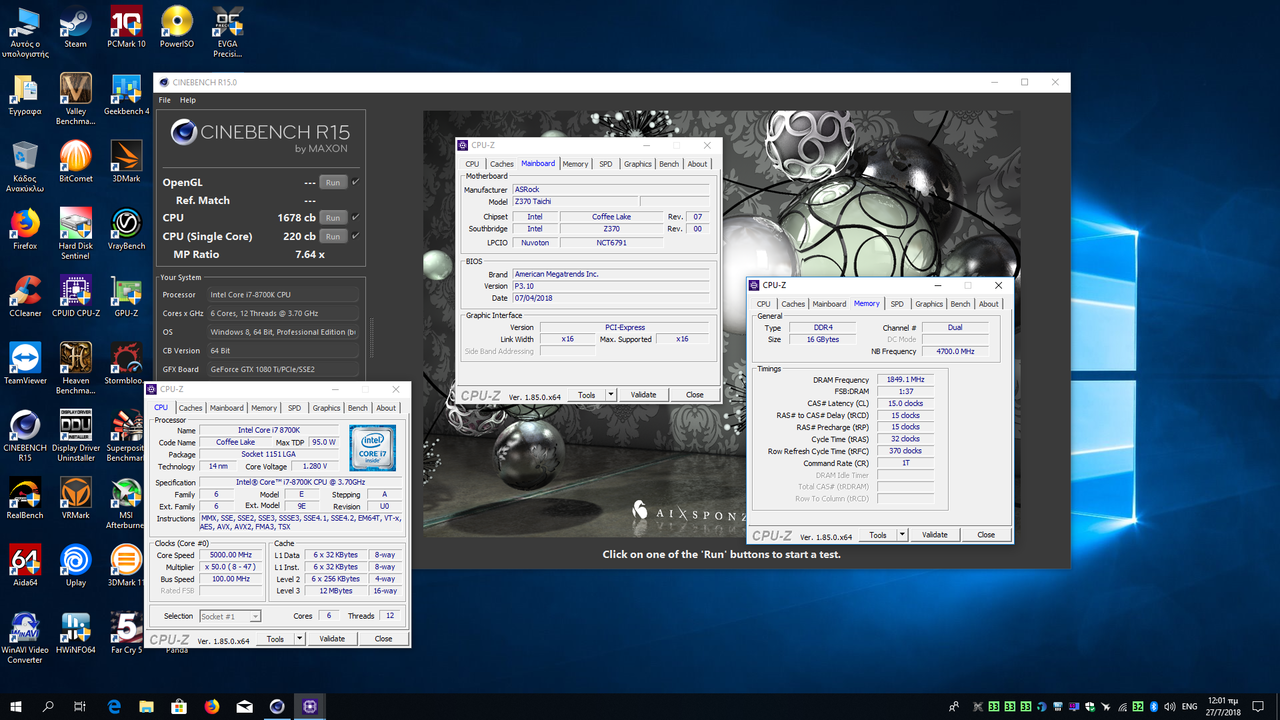Open About tab in CPU-Z Memory window
Image resolution: width=1280 pixels, height=720 pixels.
tap(988, 304)
